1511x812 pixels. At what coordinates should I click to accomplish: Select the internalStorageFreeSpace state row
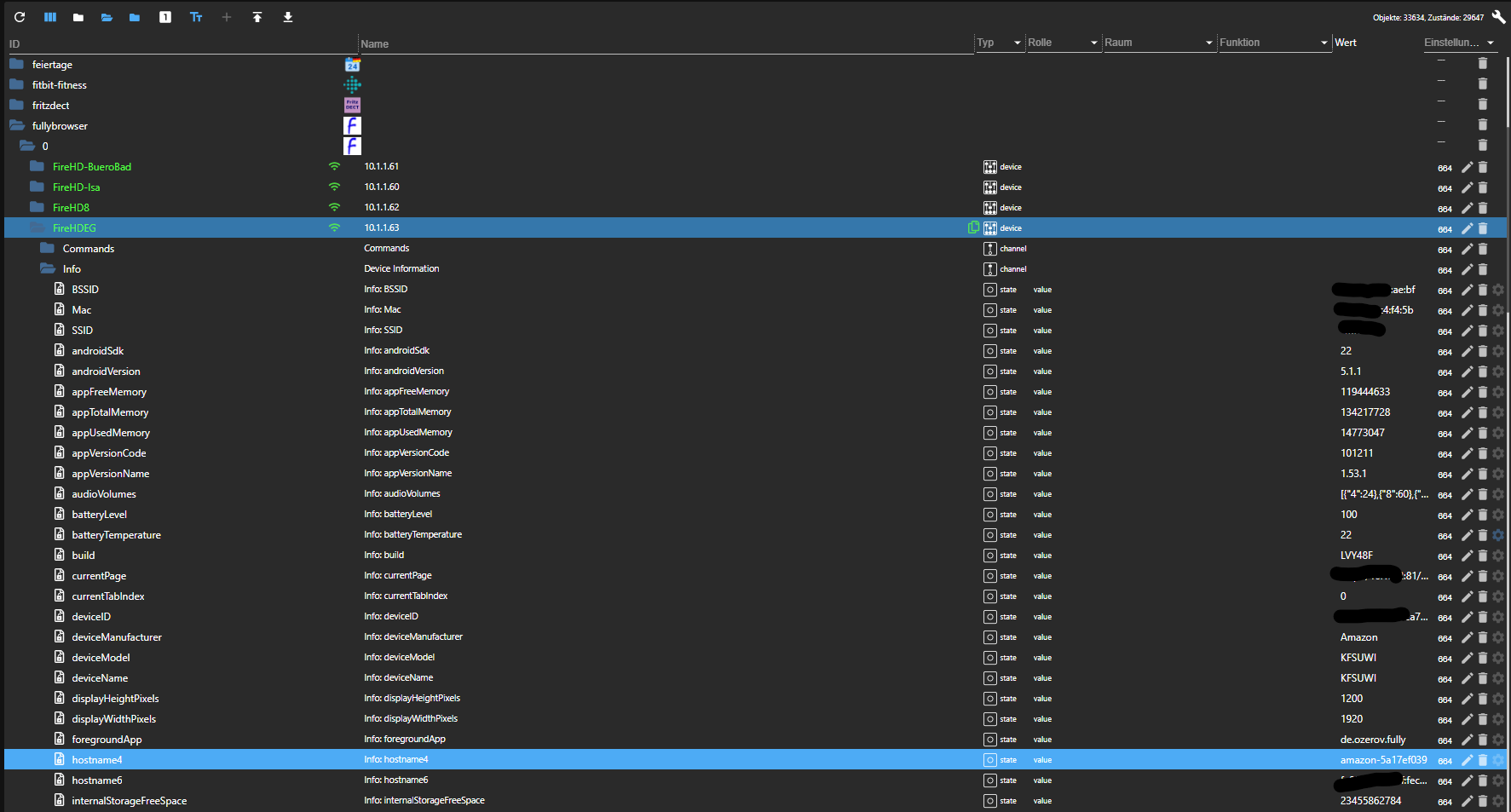coord(755,800)
